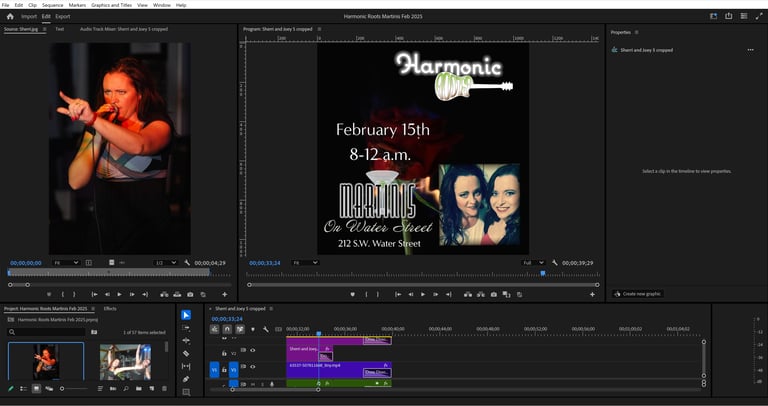Open Source Monitor playback resolution 1/2 dropdown
The height and width of the screenshot is (406, 768).
pos(165,263)
